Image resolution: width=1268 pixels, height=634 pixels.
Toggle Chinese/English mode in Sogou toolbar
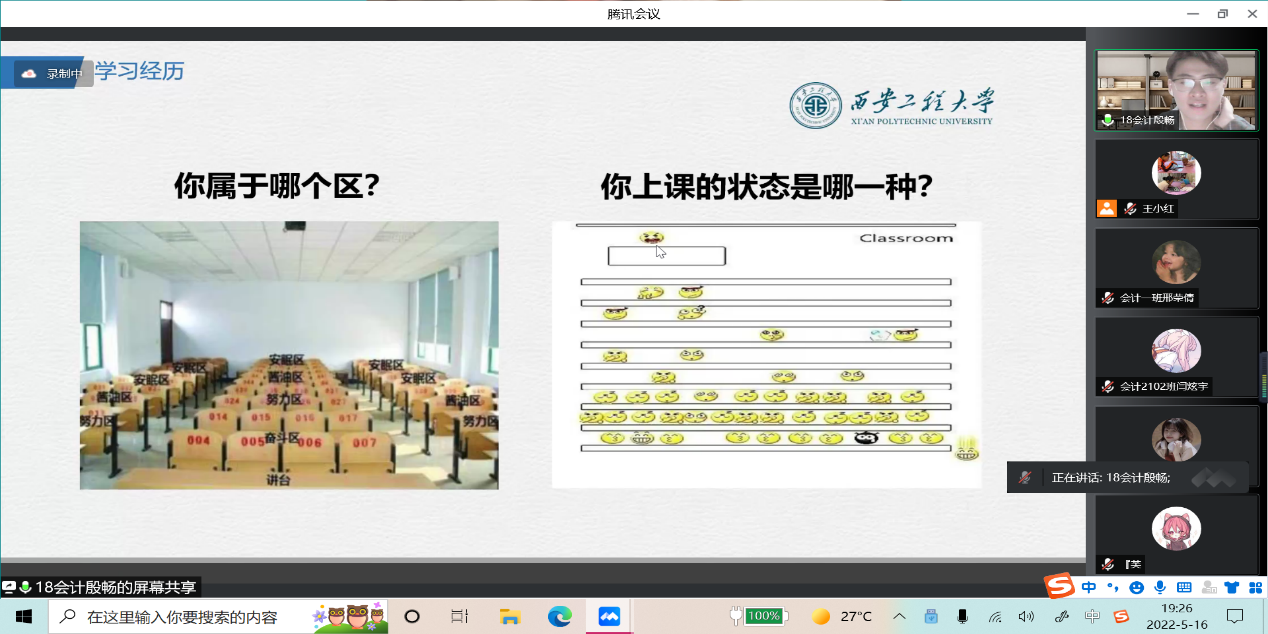pyautogui.click(x=1089, y=588)
